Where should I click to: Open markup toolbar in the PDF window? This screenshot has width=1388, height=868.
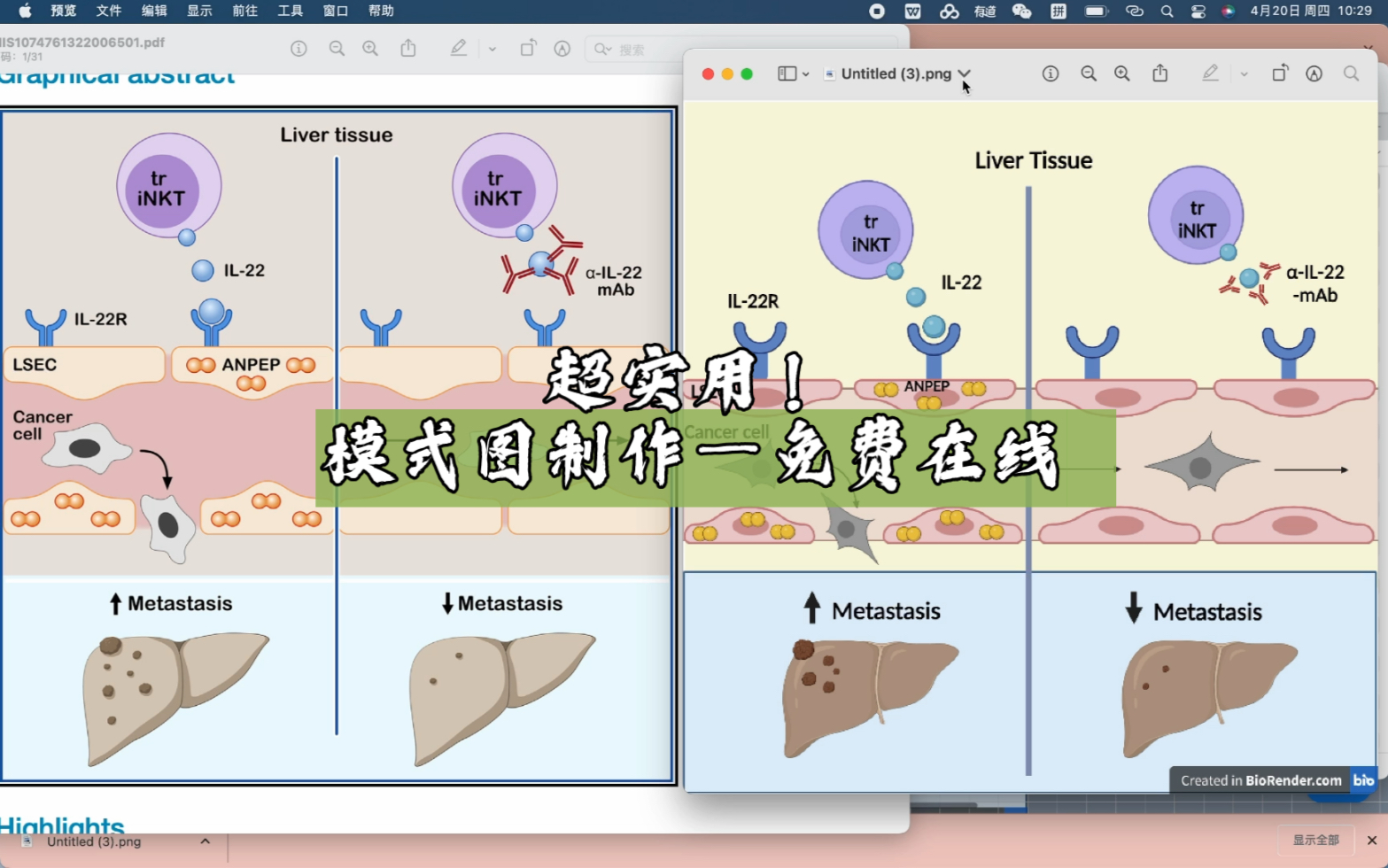tap(562, 49)
